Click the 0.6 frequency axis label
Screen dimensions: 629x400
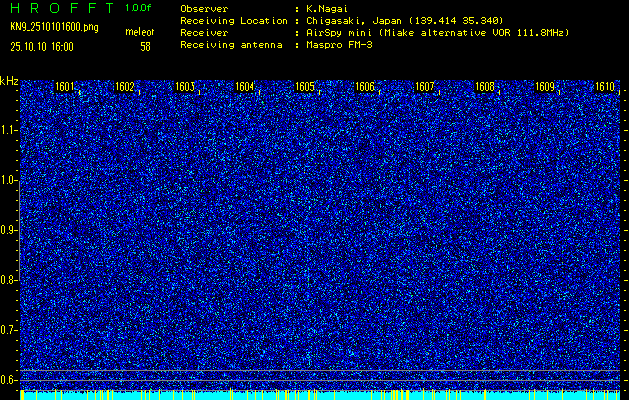pos(9,379)
